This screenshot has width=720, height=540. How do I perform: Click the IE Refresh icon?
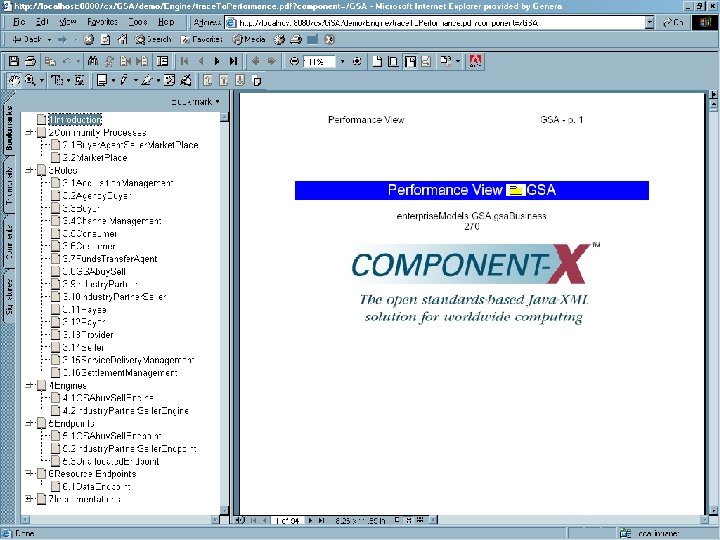click(x=106, y=39)
